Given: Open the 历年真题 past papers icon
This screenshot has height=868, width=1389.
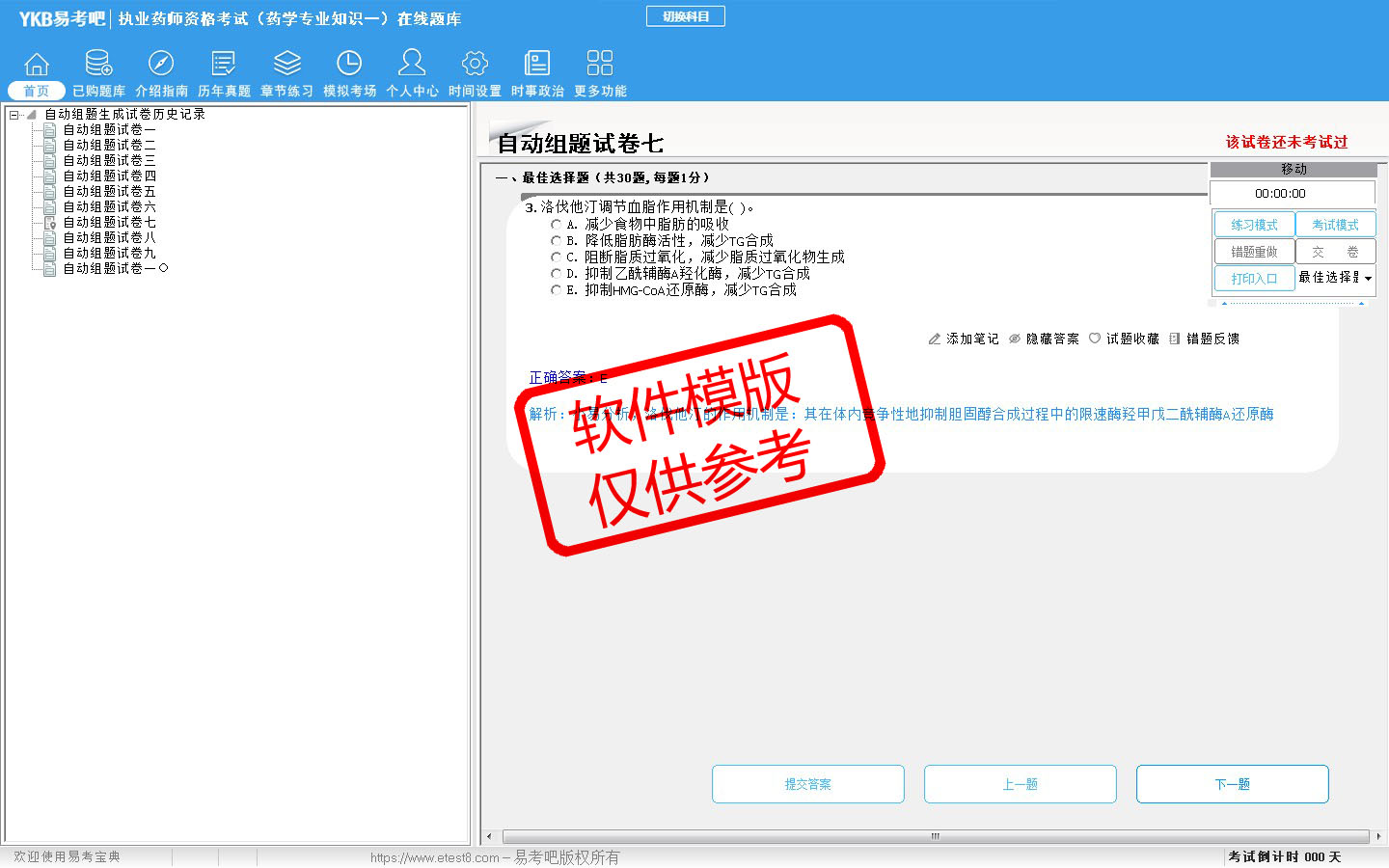Looking at the screenshot, I should click(224, 65).
